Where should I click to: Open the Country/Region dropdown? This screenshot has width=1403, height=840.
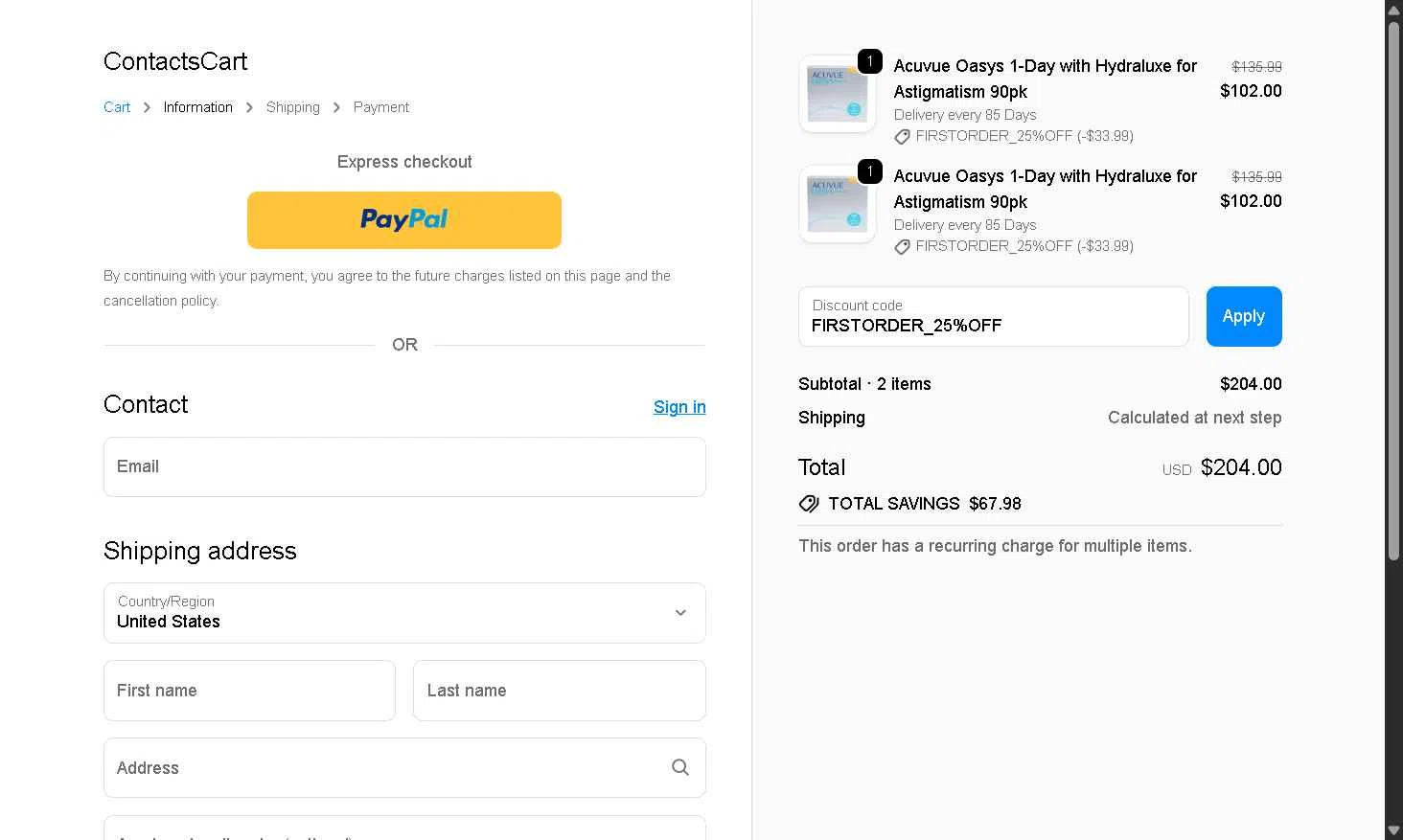coord(404,613)
